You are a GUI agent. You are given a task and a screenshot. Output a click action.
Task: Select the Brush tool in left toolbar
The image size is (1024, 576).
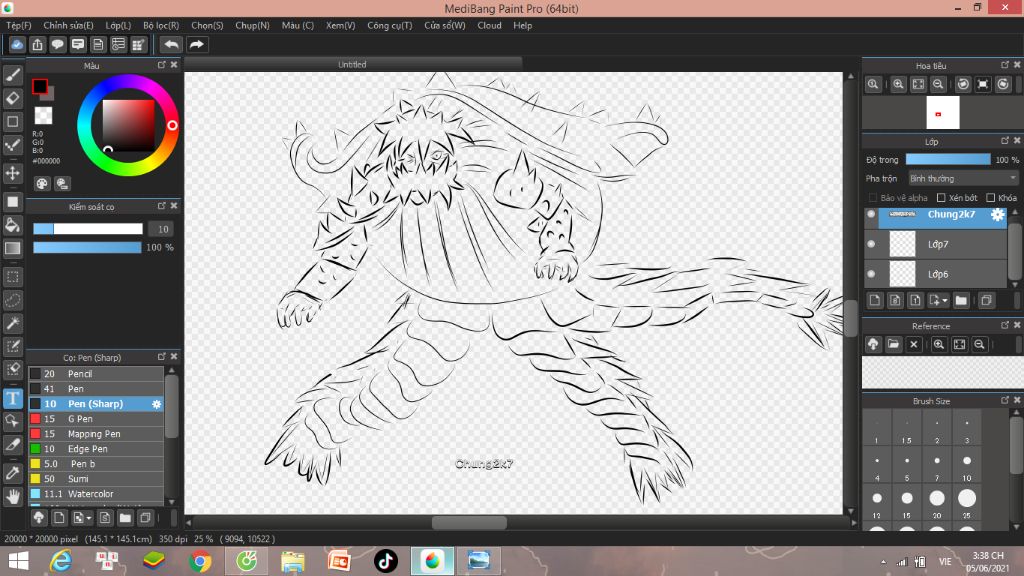(x=12, y=75)
